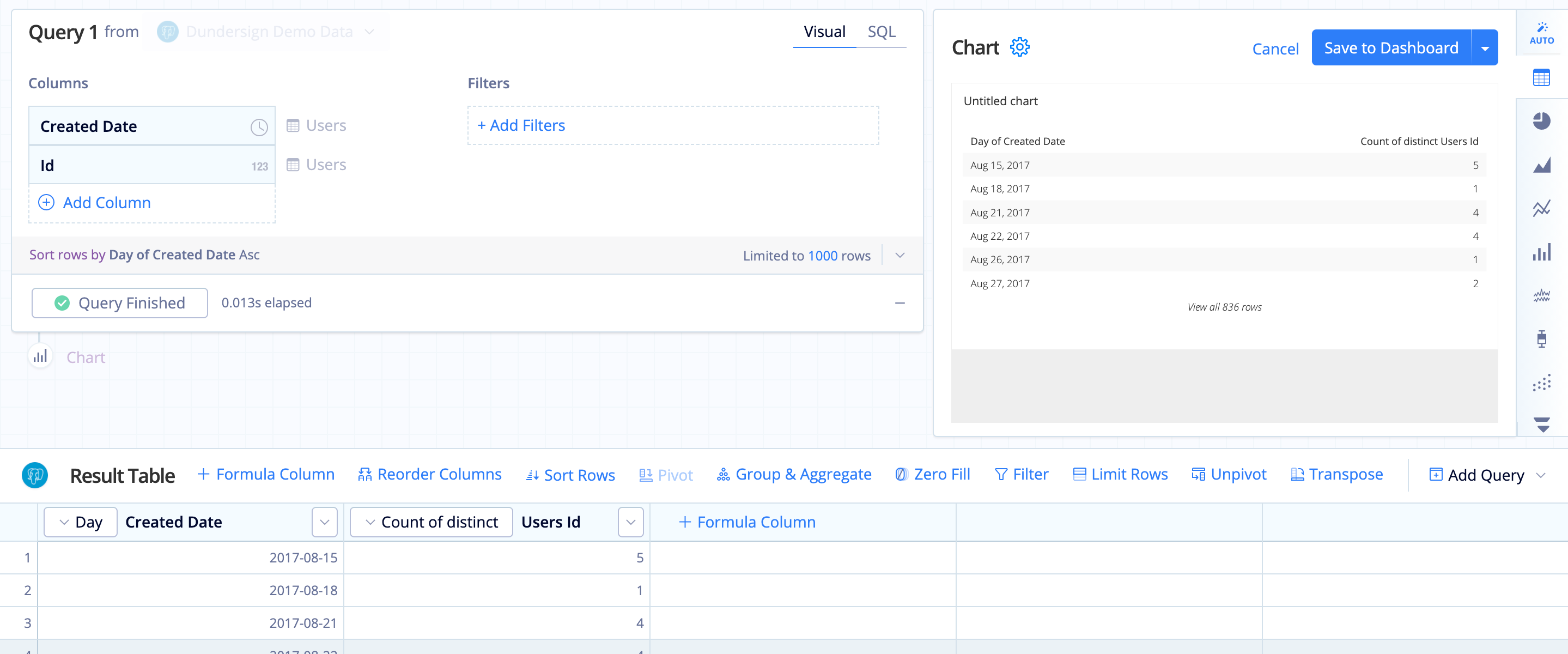Click the Count of distinct Users Id chart header
This screenshot has width=1568, height=654.
[x=1419, y=141]
